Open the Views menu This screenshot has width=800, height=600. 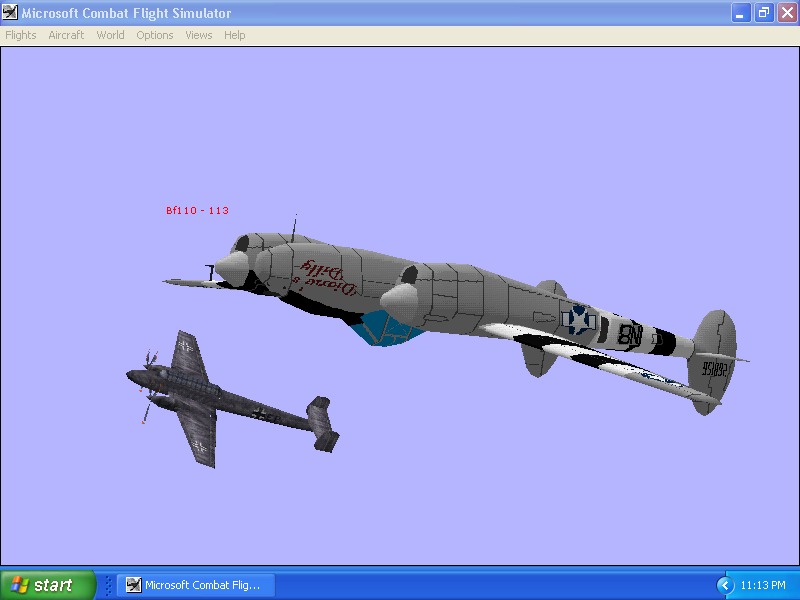coord(198,35)
